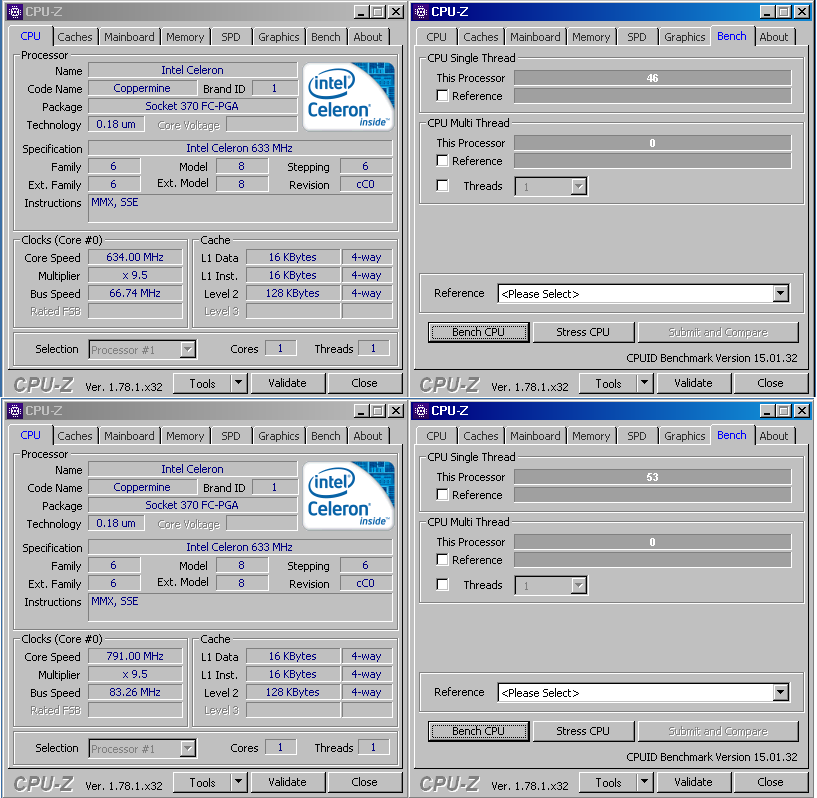Screen dimensions: 817x798
Task: Minimize the Bench window with score 53
Action: coord(768,411)
